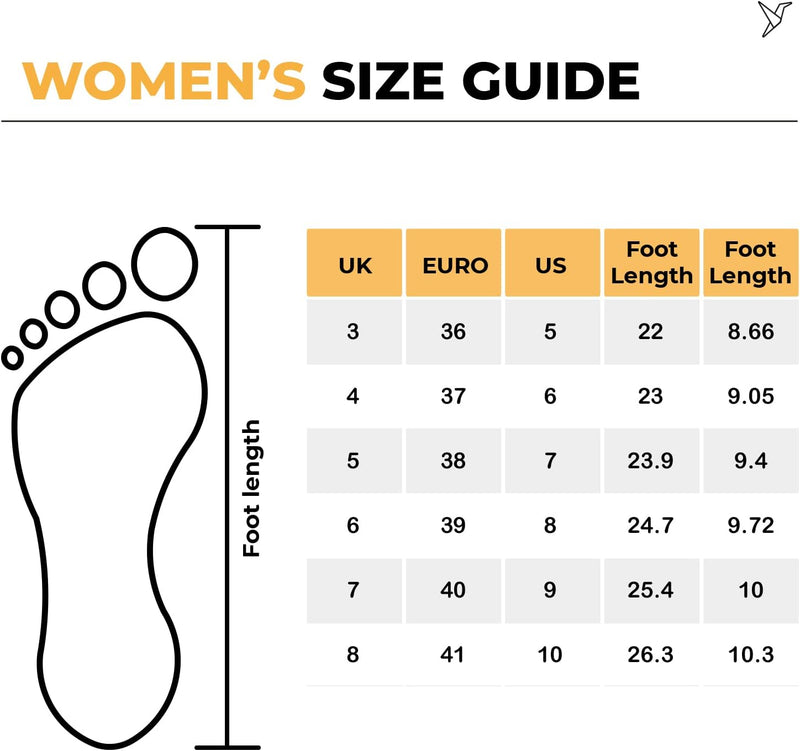Click the rightmost Foot Length column header
Viewport: 800px width, 751px height.
tap(750, 262)
